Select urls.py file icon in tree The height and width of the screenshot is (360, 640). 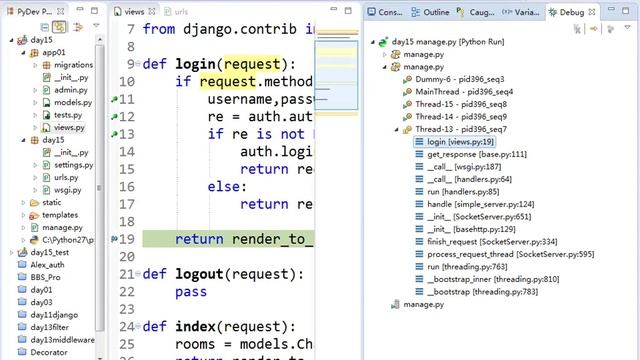pos(47,178)
